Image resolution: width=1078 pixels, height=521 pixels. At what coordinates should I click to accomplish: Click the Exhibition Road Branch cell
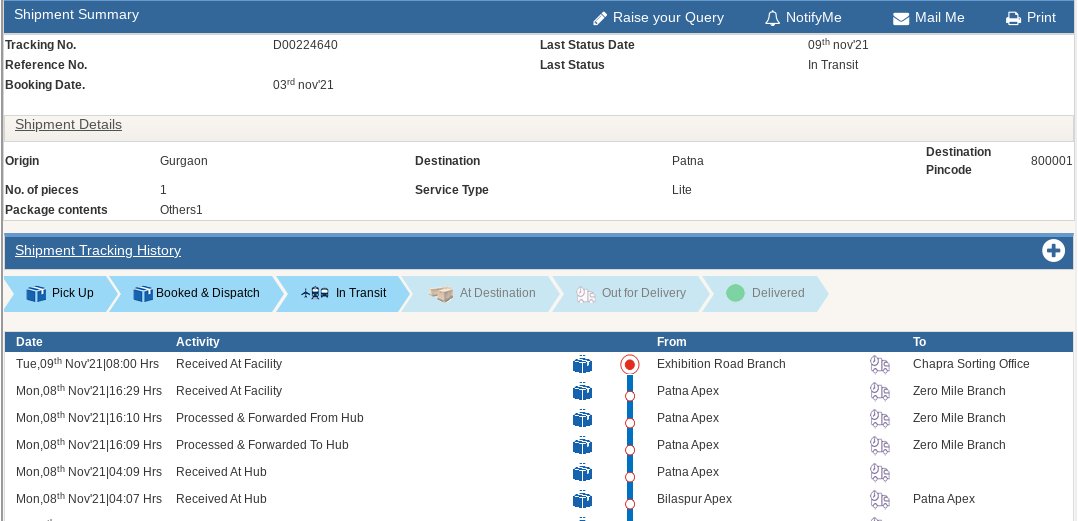(x=721, y=364)
